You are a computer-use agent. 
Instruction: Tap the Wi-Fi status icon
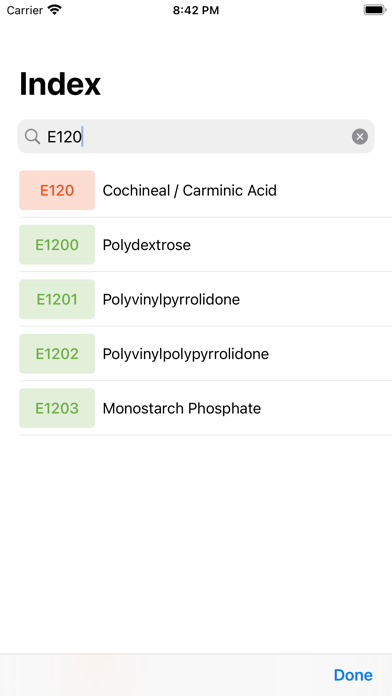click(x=55, y=10)
